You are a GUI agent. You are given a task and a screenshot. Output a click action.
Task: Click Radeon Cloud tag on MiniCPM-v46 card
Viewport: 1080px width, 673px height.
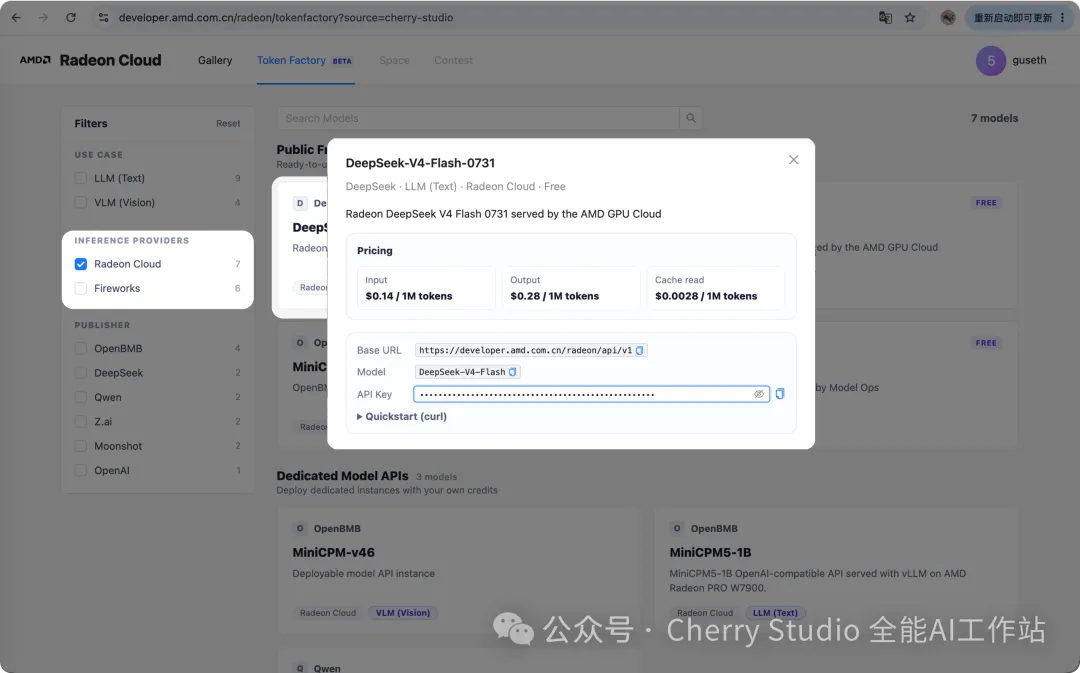click(x=328, y=613)
